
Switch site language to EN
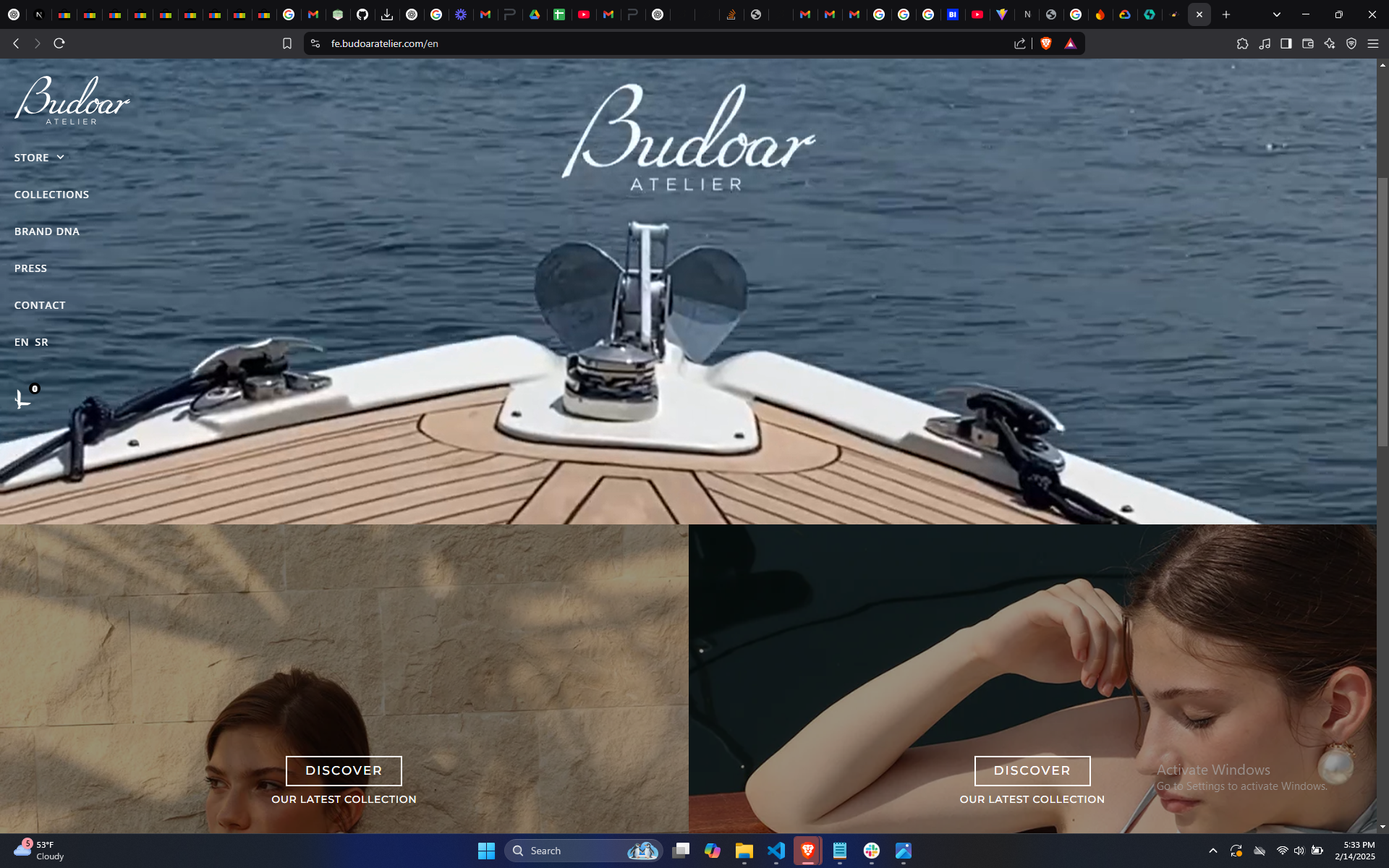[22, 342]
